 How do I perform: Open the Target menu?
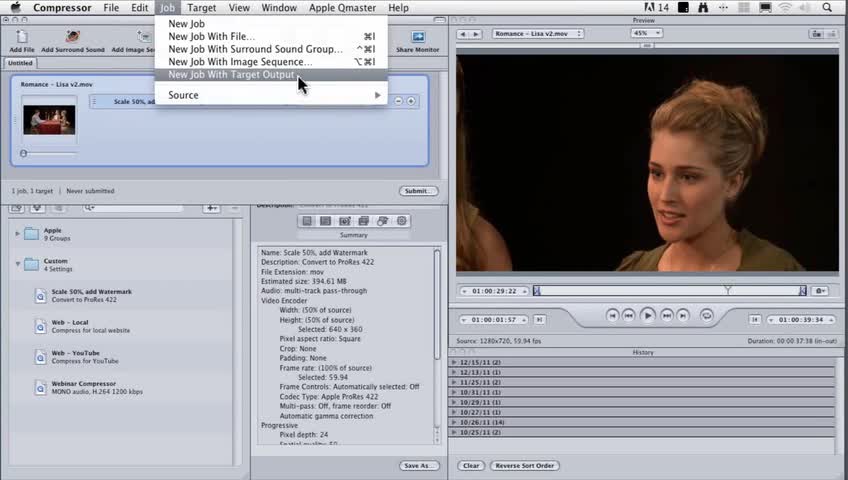click(x=201, y=8)
